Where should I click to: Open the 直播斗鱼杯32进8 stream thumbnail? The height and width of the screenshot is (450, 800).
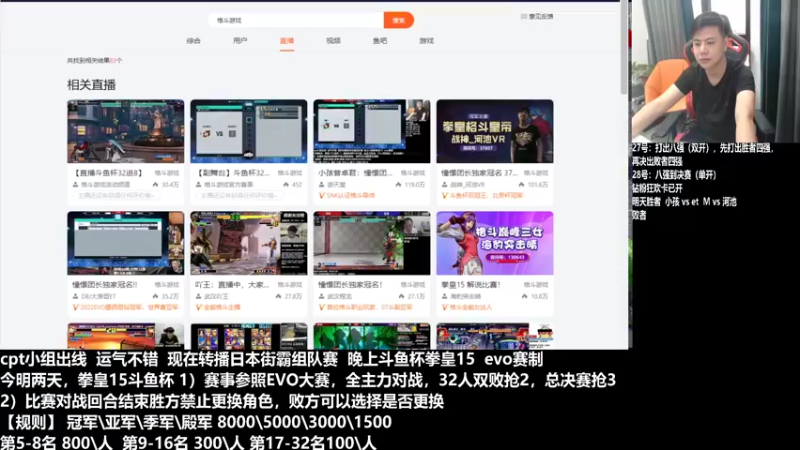126,131
